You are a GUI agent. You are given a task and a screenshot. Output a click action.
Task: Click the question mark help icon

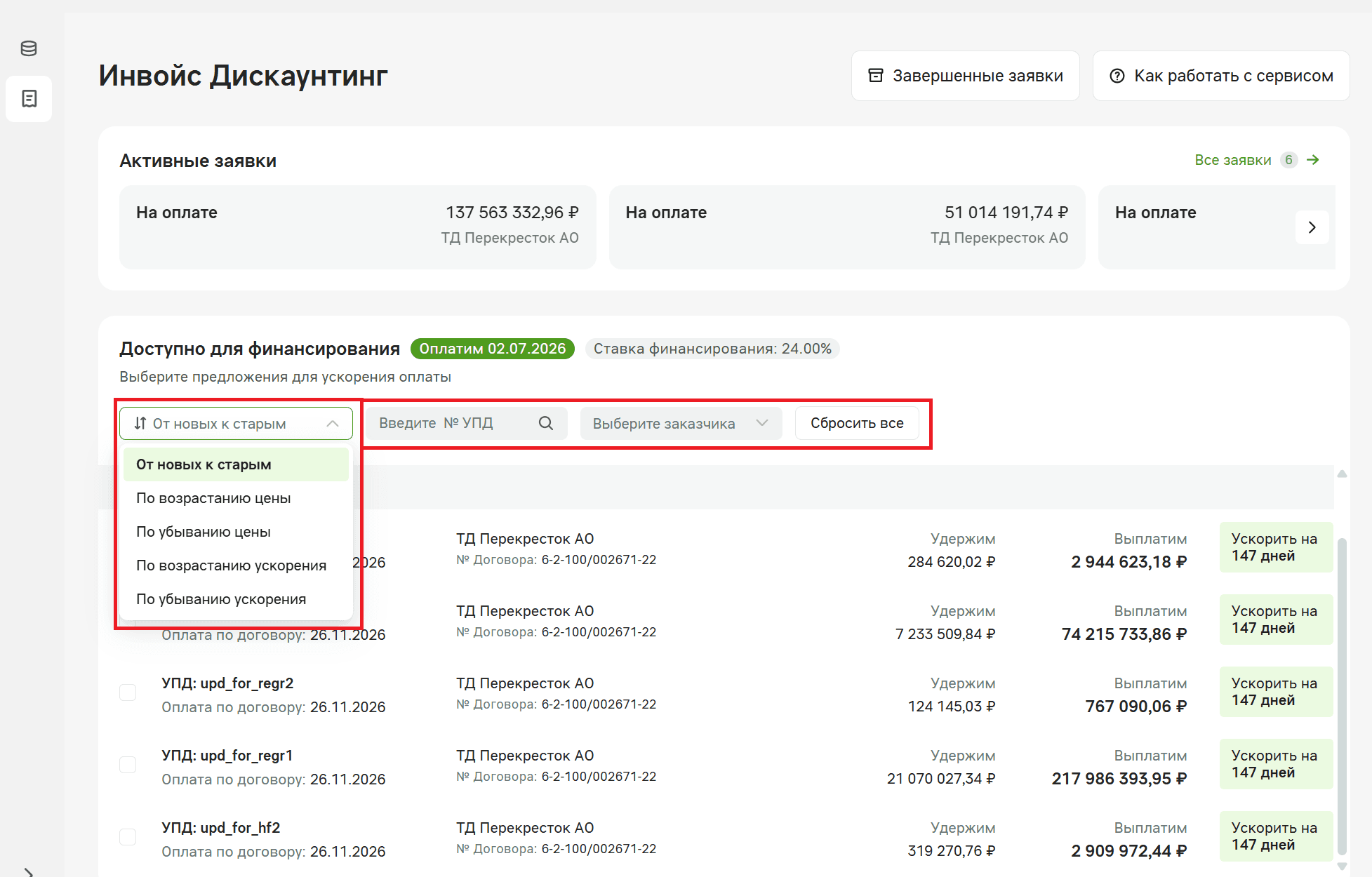[1117, 76]
